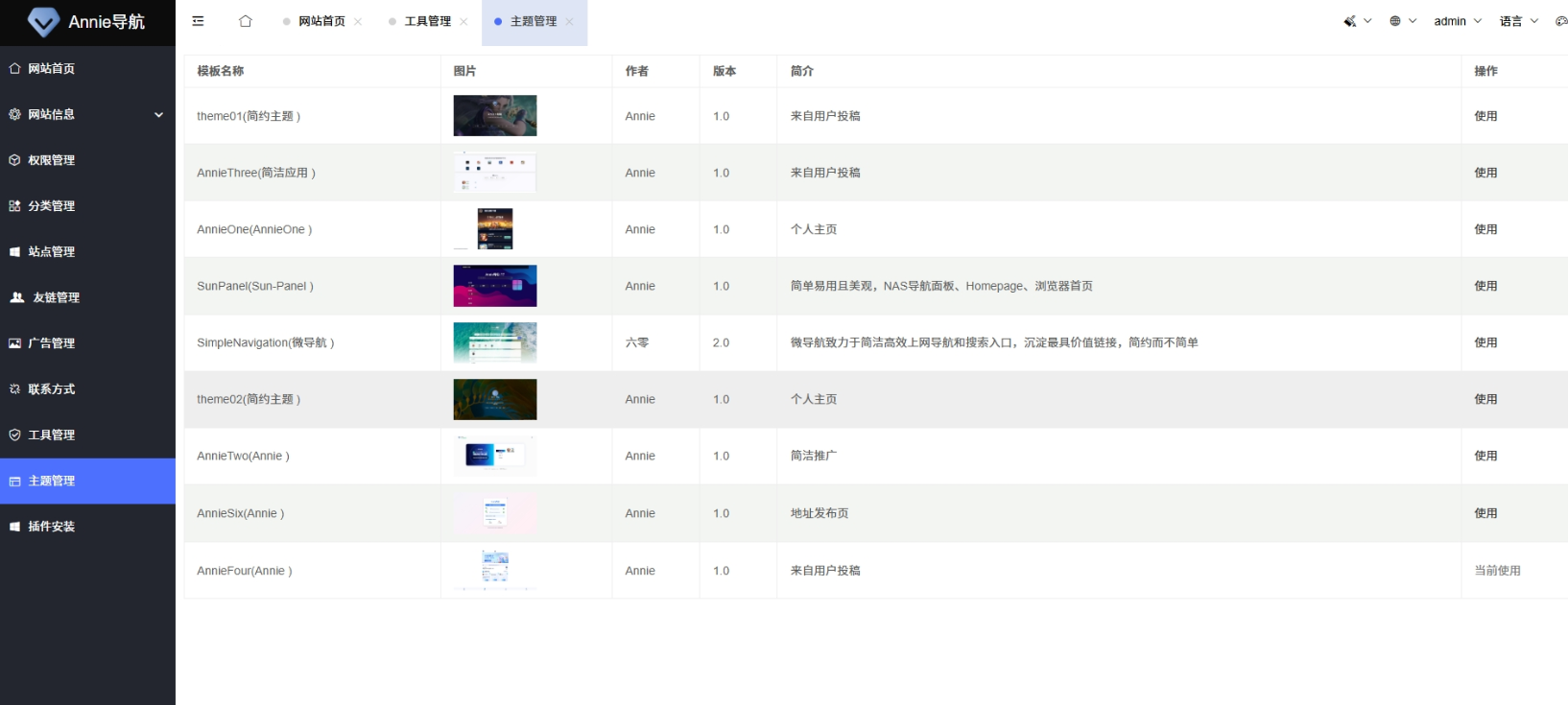This screenshot has width=1568, height=705.
Task: Click the Annie导航 logo icon
Action: coord(43,21)
